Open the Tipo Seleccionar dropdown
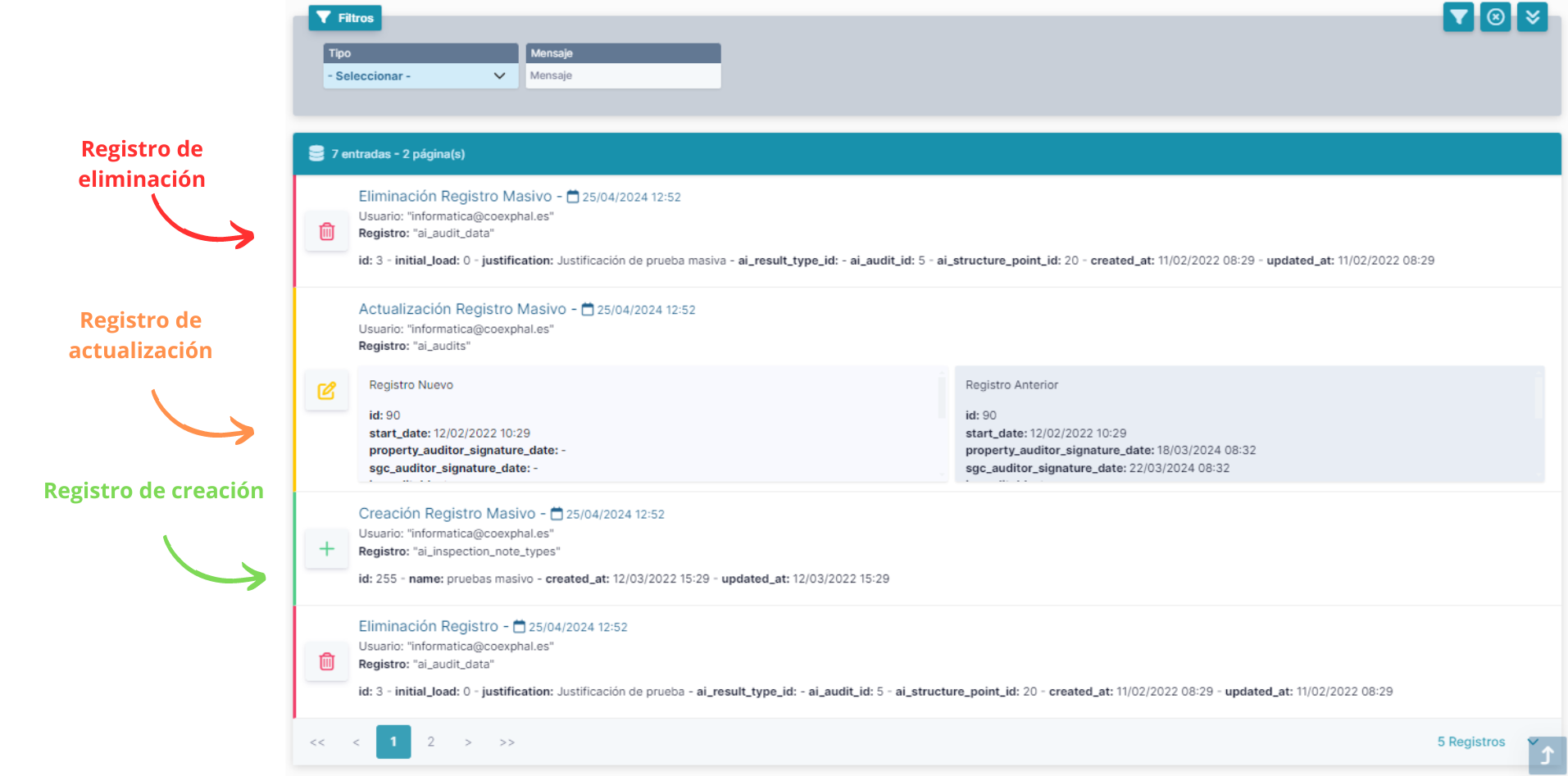The height and width of the screenshot is (776, 1568). (x=420, y=76)
